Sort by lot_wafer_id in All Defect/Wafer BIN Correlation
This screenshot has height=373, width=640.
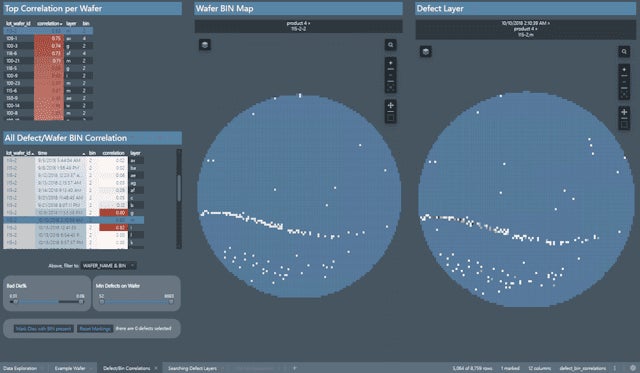[19, 153]
